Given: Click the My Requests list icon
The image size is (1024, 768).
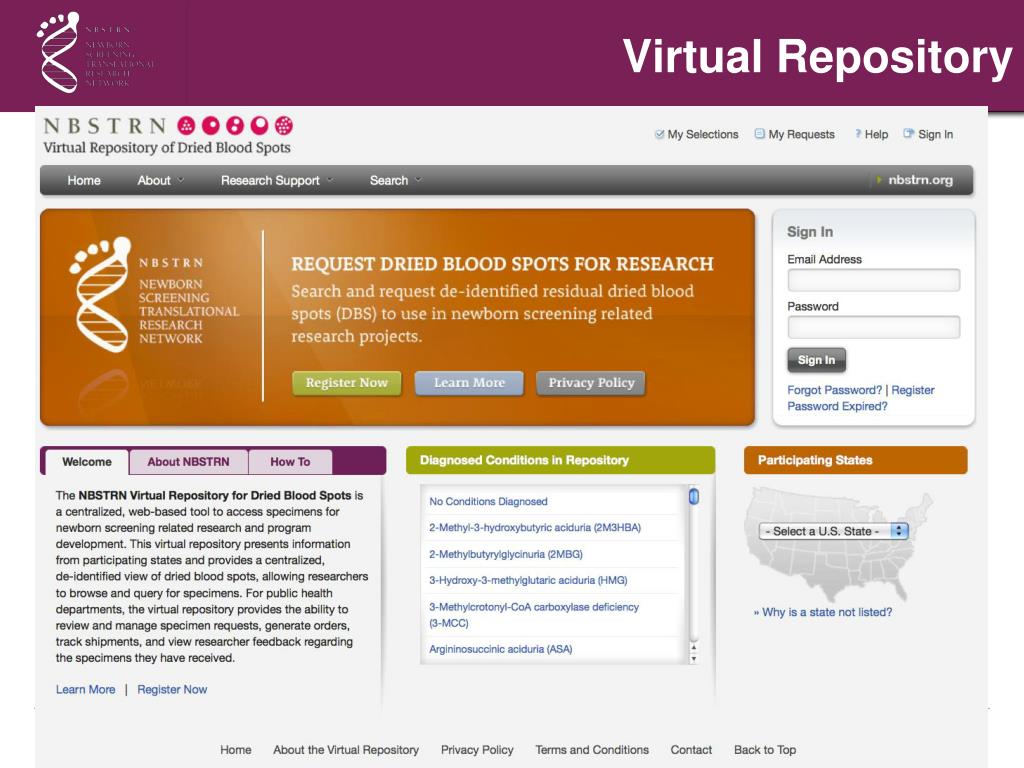Looking at the screenshot, I should pos(760,134).
